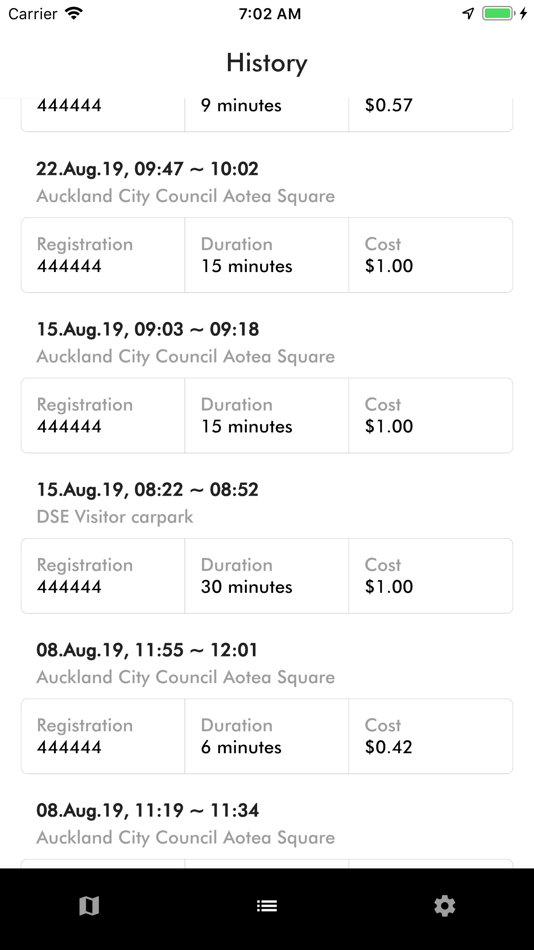The width and height of the screenshot is (534, 950).
Task: Tap the $0.42 cost cell
Action: (430, 736)
